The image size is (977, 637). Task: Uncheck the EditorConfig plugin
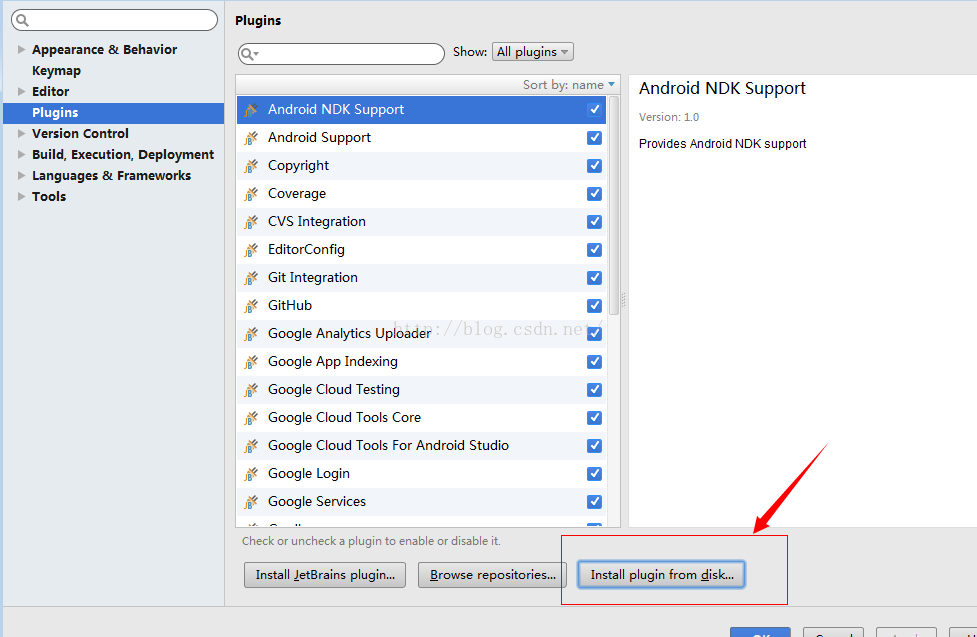[x=594, y=250]
